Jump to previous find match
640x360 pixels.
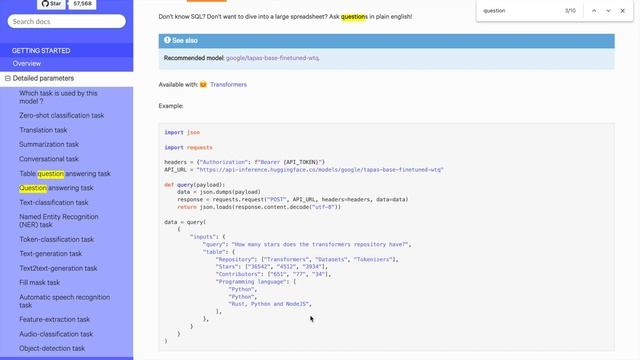click(594, 11)
